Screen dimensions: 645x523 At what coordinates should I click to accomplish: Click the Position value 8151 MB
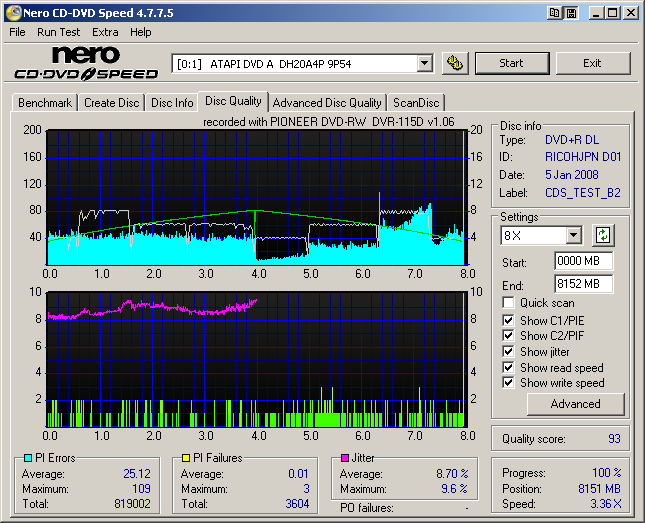(599, 489)
